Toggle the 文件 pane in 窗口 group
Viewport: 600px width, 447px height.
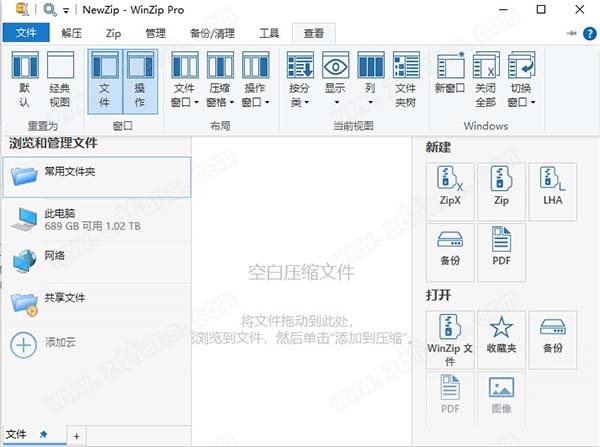pyautogui.click(x=105, y=81)
